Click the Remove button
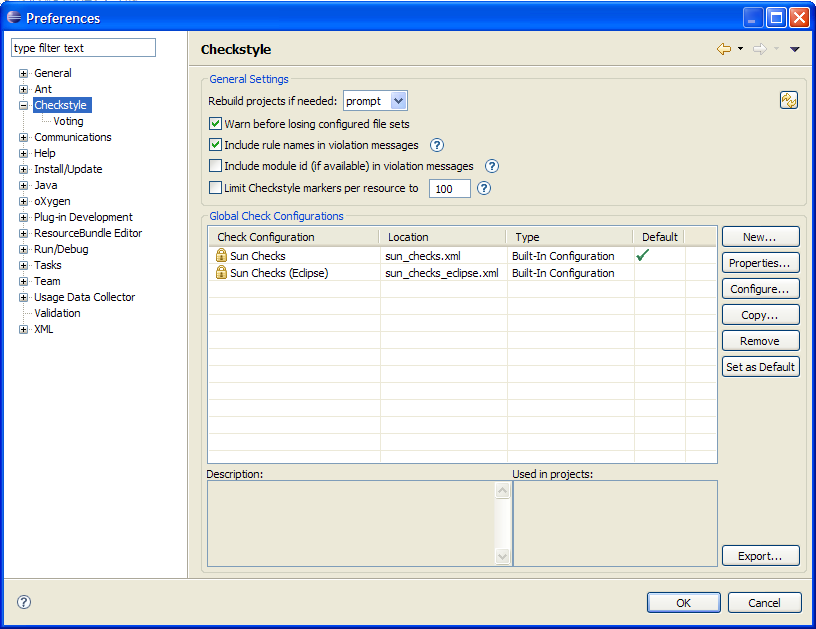This screenshot has width=816, height=629. [x=760, y=341]
